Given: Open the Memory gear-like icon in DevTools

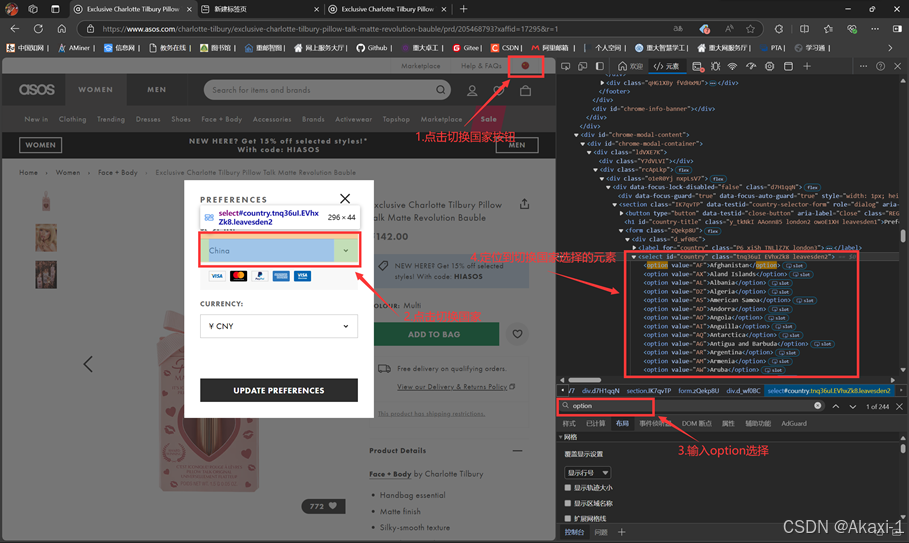Looking at the screenshot, I should 769,66.
